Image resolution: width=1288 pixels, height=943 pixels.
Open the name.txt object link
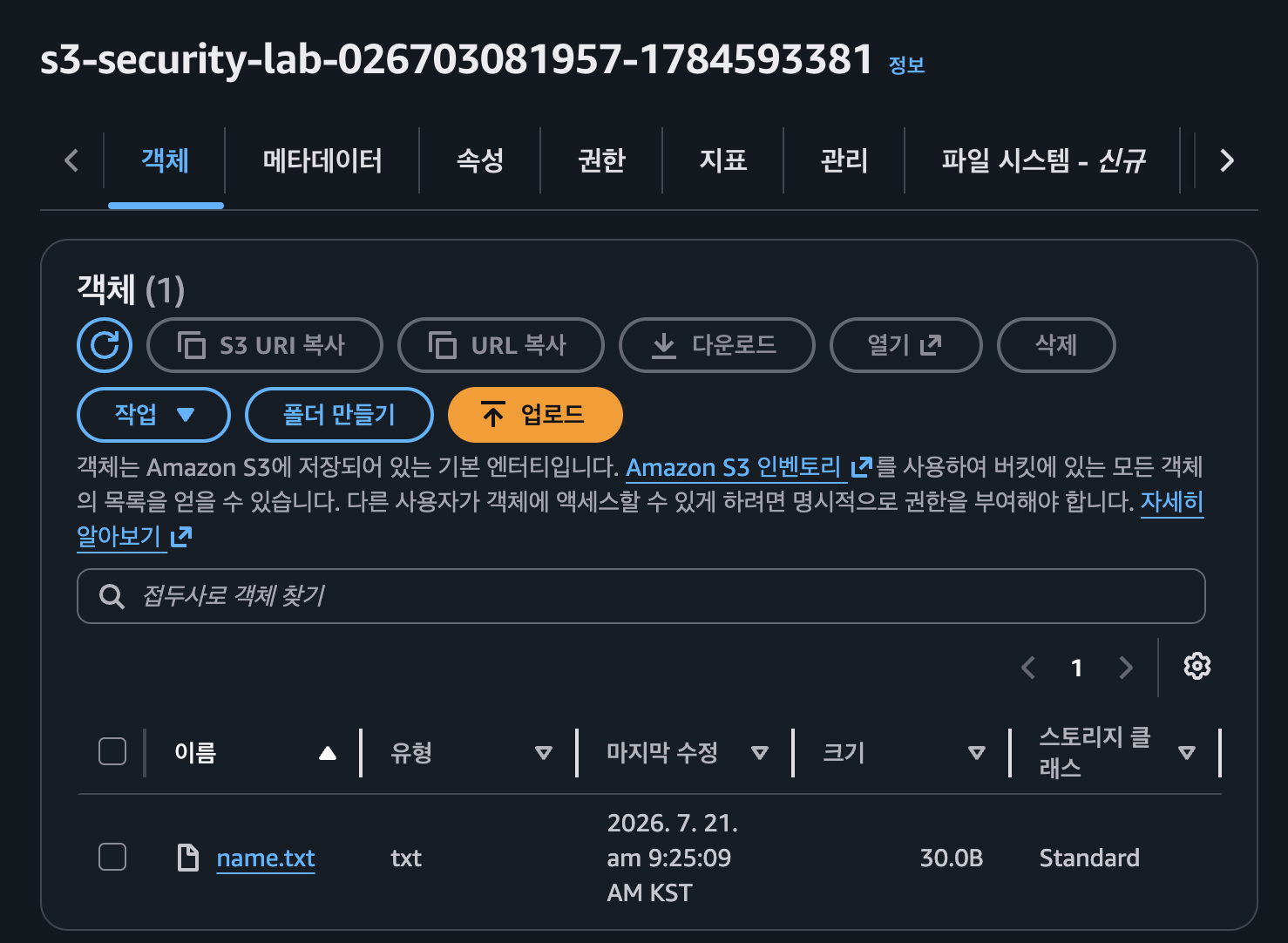tap(266, 858)
